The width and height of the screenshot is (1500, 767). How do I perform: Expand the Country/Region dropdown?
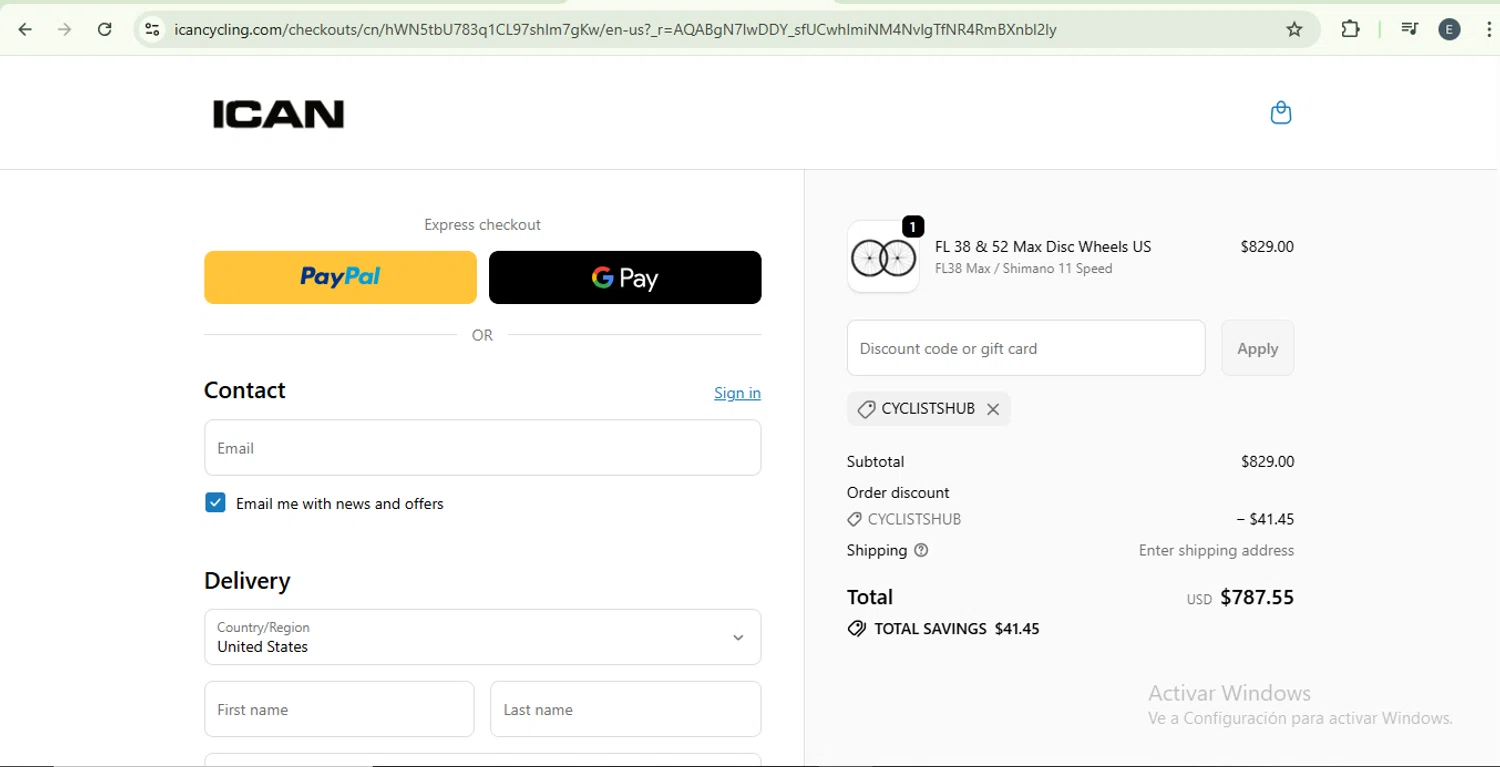(483, 637)
